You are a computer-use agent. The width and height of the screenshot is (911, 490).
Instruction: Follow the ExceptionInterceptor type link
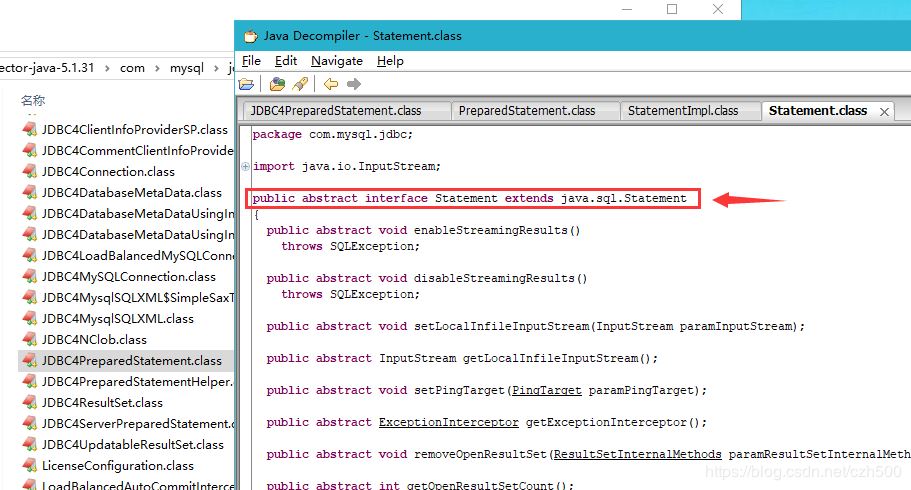point(449,423)
